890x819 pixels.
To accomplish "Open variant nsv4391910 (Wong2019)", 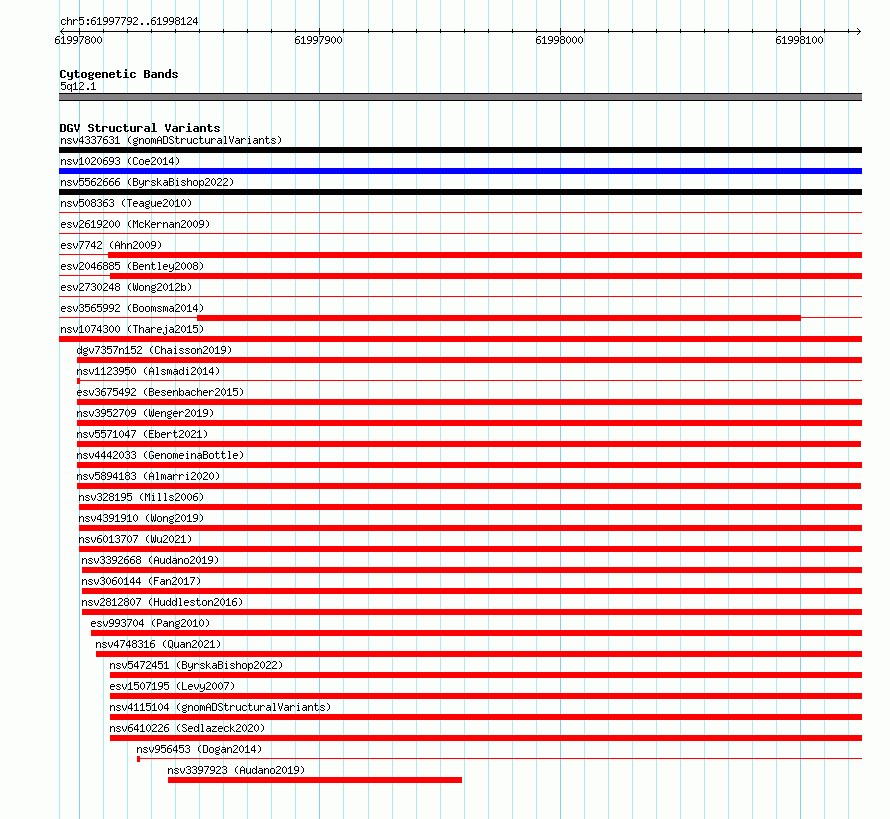I will coord(141,518).
